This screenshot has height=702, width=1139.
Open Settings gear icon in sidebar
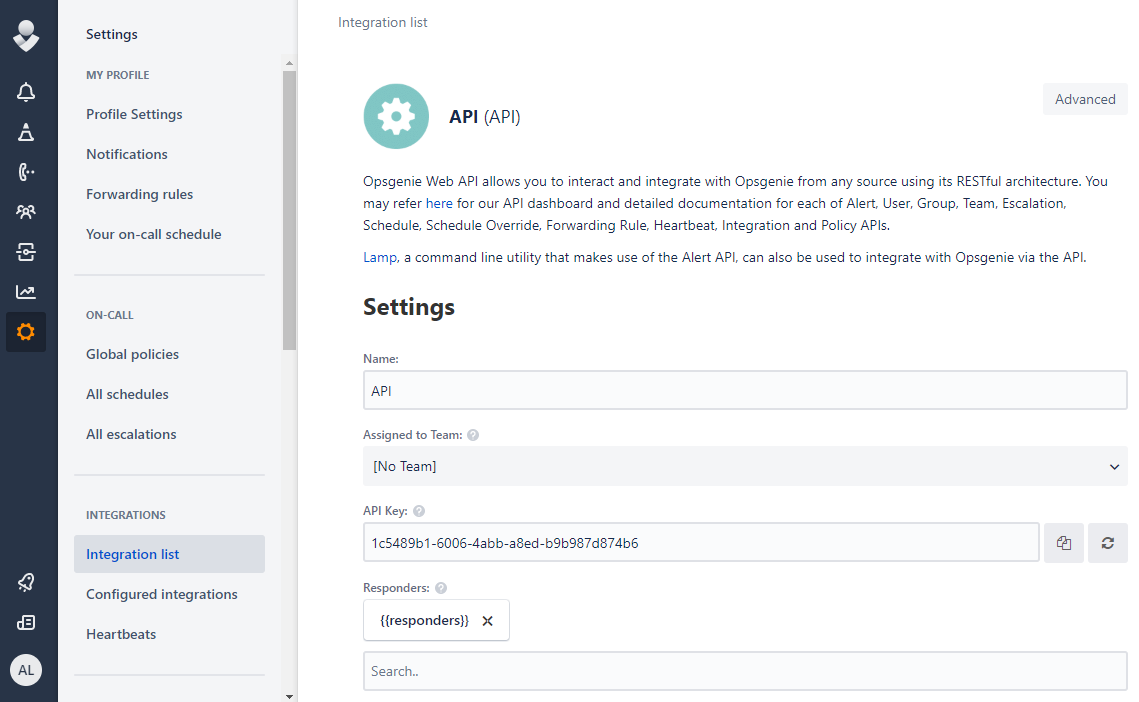(26, 332)
